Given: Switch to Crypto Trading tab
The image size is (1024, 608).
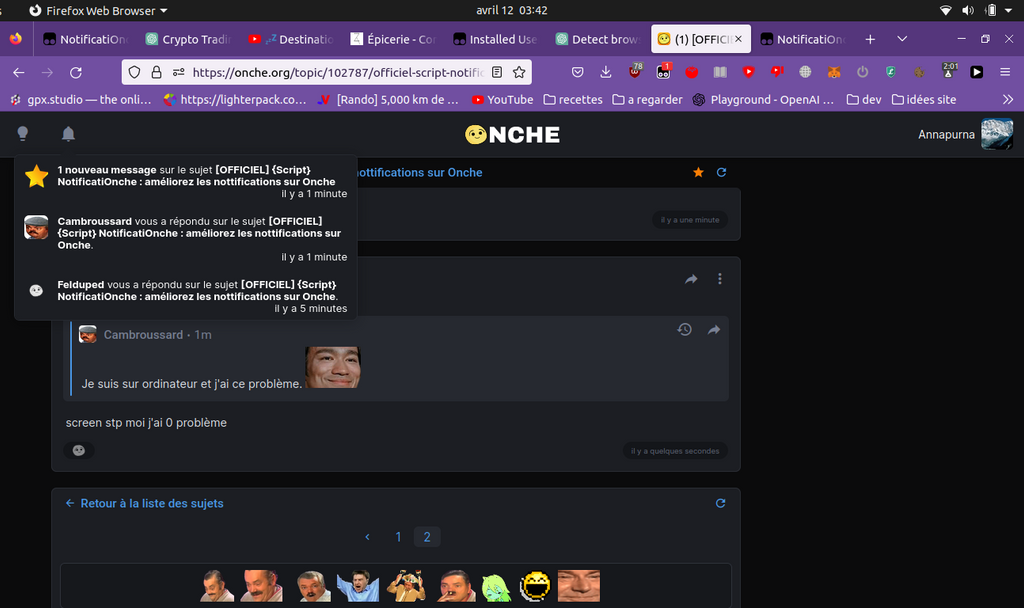Looking at the screenshot, I should (189, 39).
